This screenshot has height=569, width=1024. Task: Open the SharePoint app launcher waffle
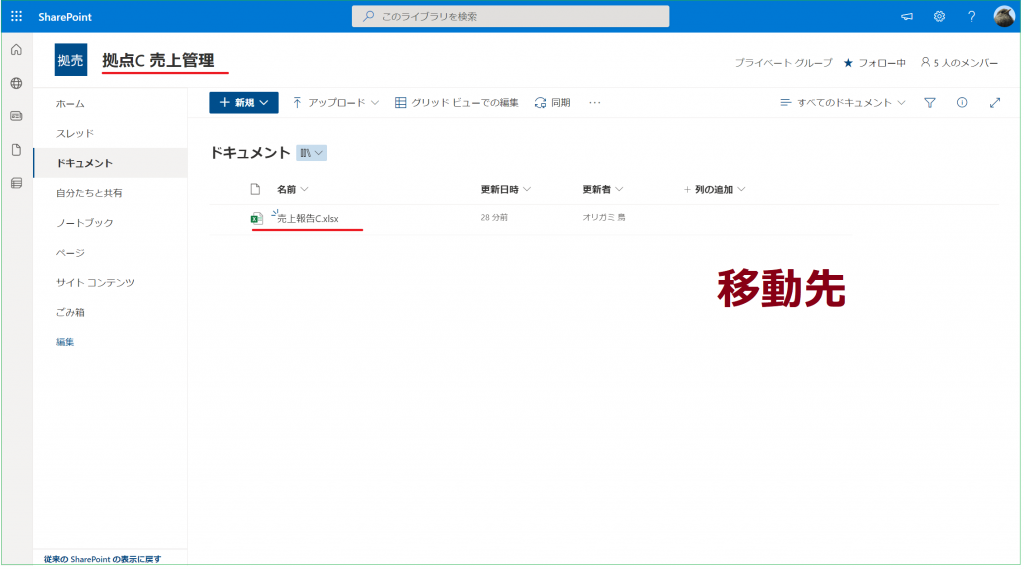click(x=16, y=16)
